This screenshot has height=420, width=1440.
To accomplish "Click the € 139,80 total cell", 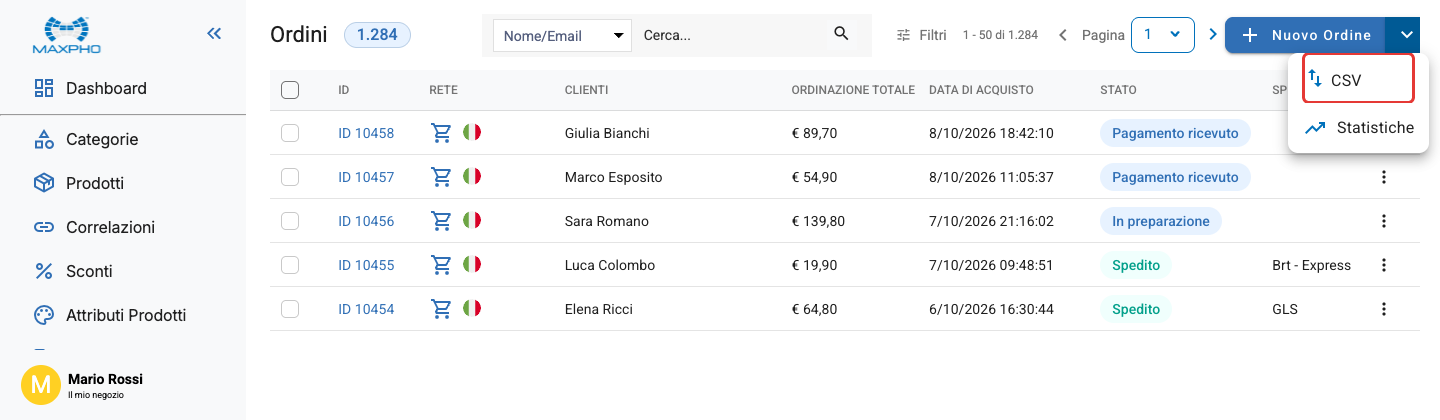I will [818, 221].
